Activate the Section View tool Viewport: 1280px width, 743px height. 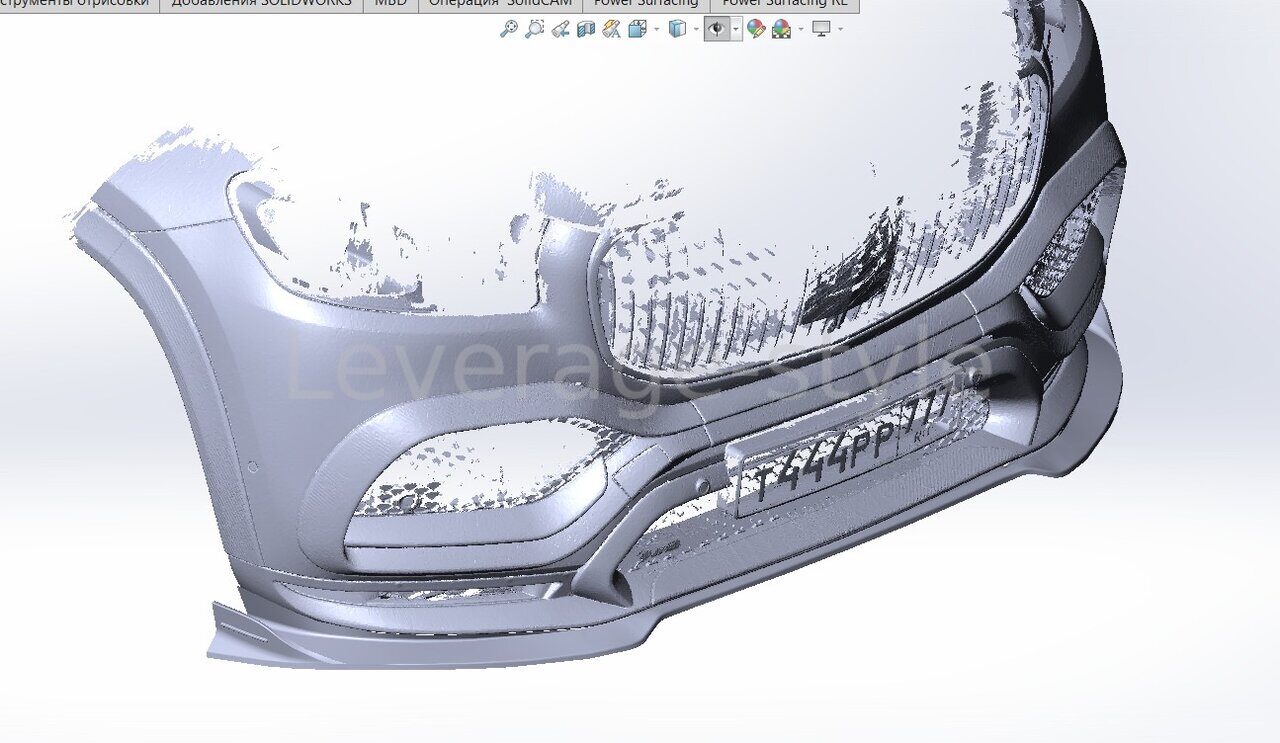586,29
